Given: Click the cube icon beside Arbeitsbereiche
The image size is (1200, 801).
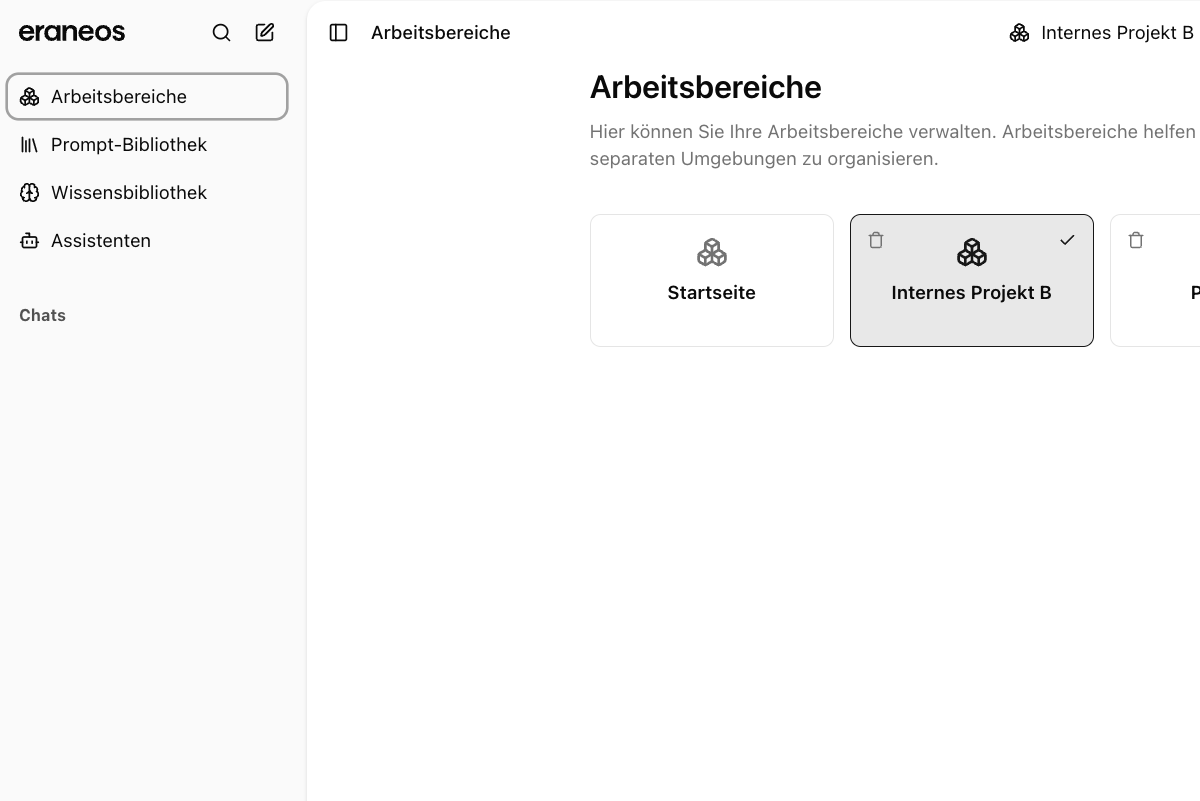Looking at the screenshot, I should point(30,96).
